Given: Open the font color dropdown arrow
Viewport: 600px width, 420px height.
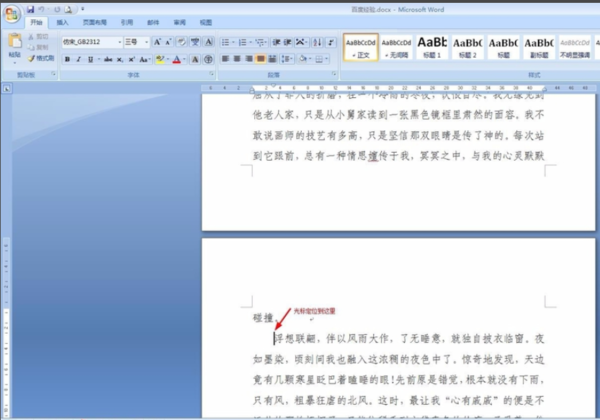Looking at the screenshot, I should pos(184,59).
